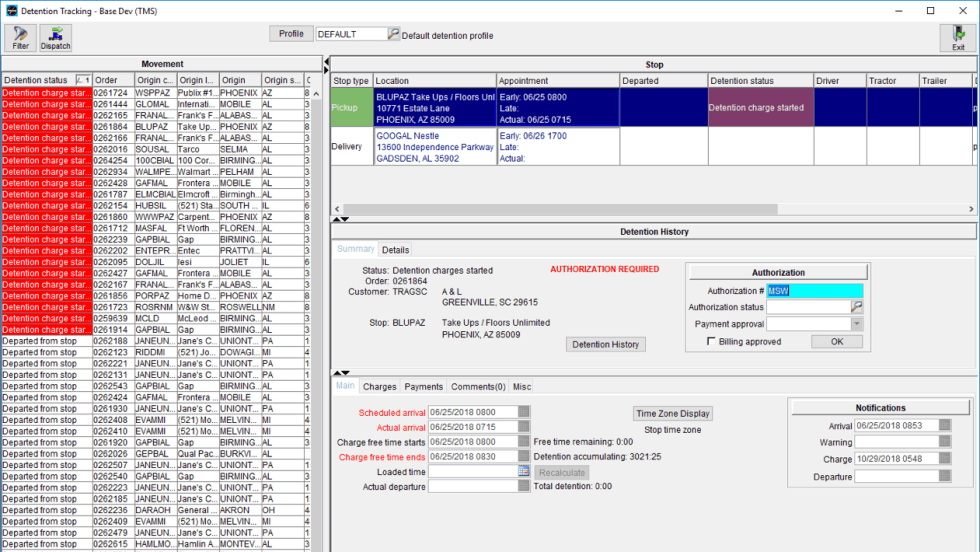Click the Detention History button
This screenshot has width=980, height=552.
click(606, 344)
